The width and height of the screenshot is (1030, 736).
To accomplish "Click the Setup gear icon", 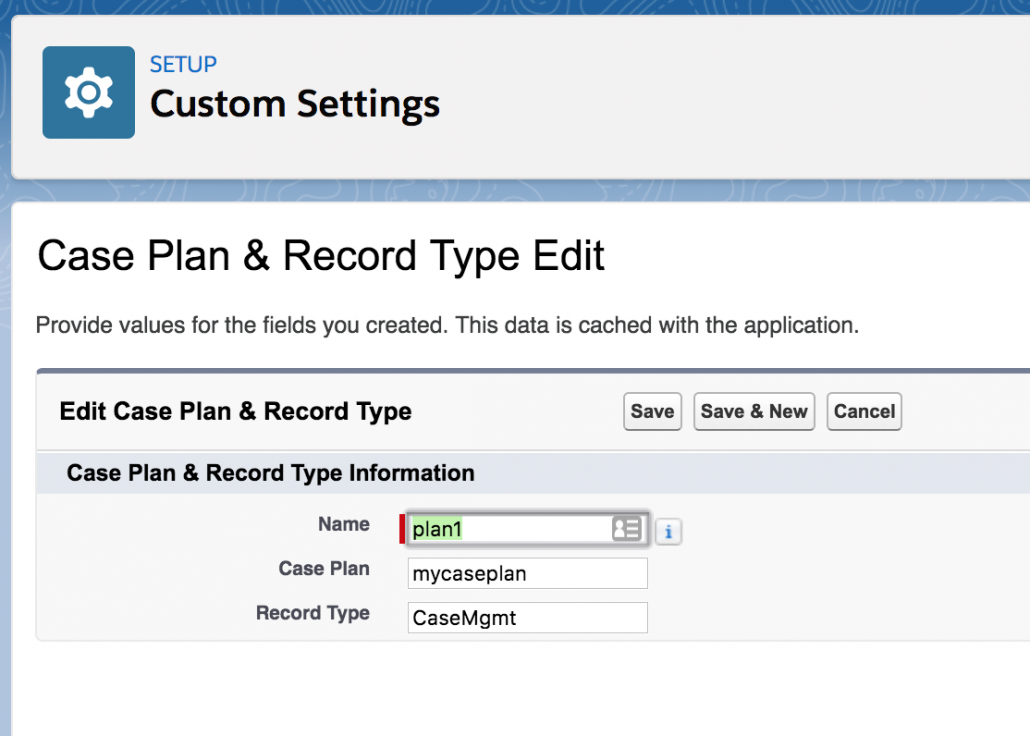I will click(x=89, y=92).
